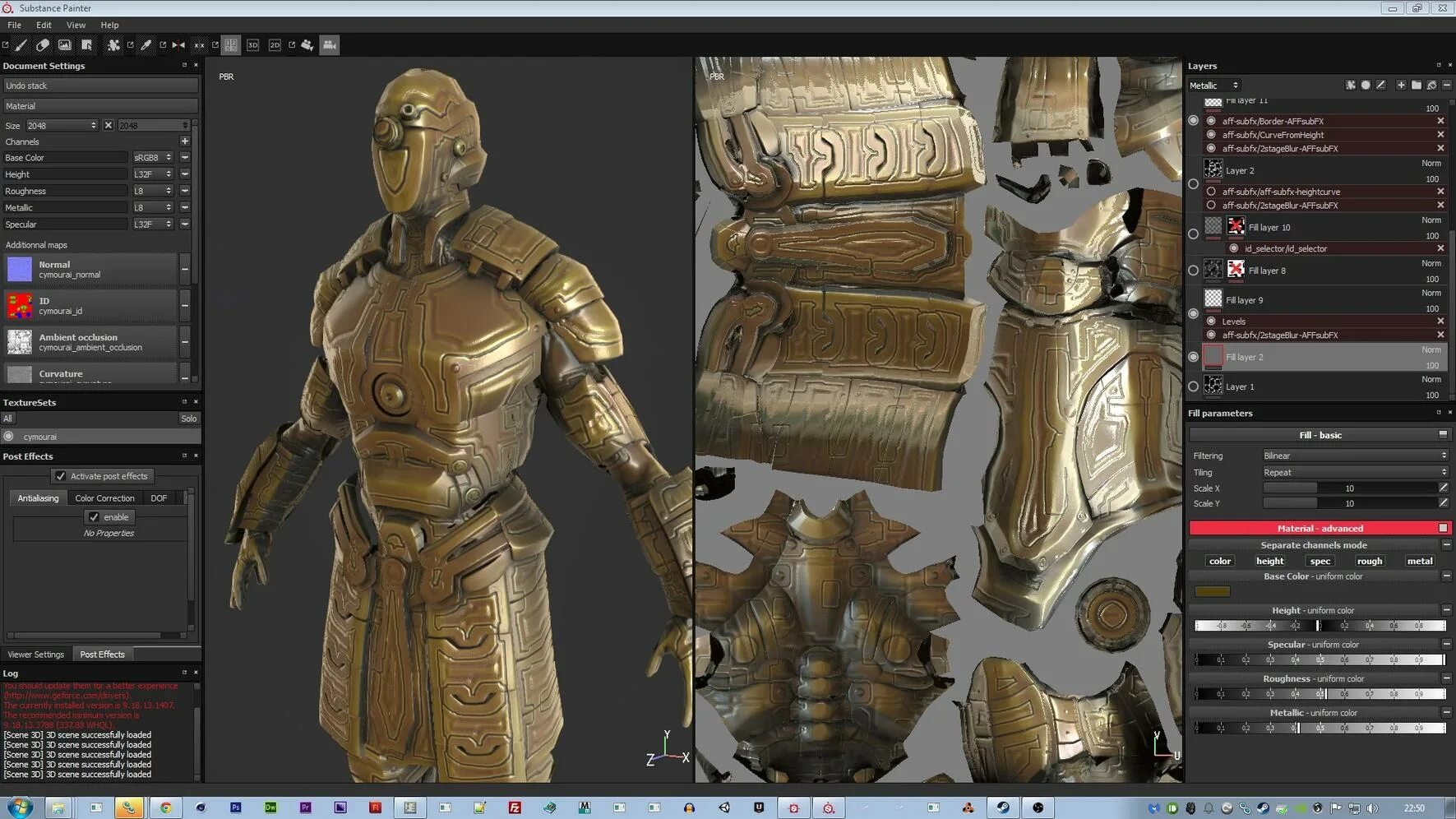Toggle visibility of Fill layer 10
The height and width of the screenshot is (819, 1456).
[1194, 234]
